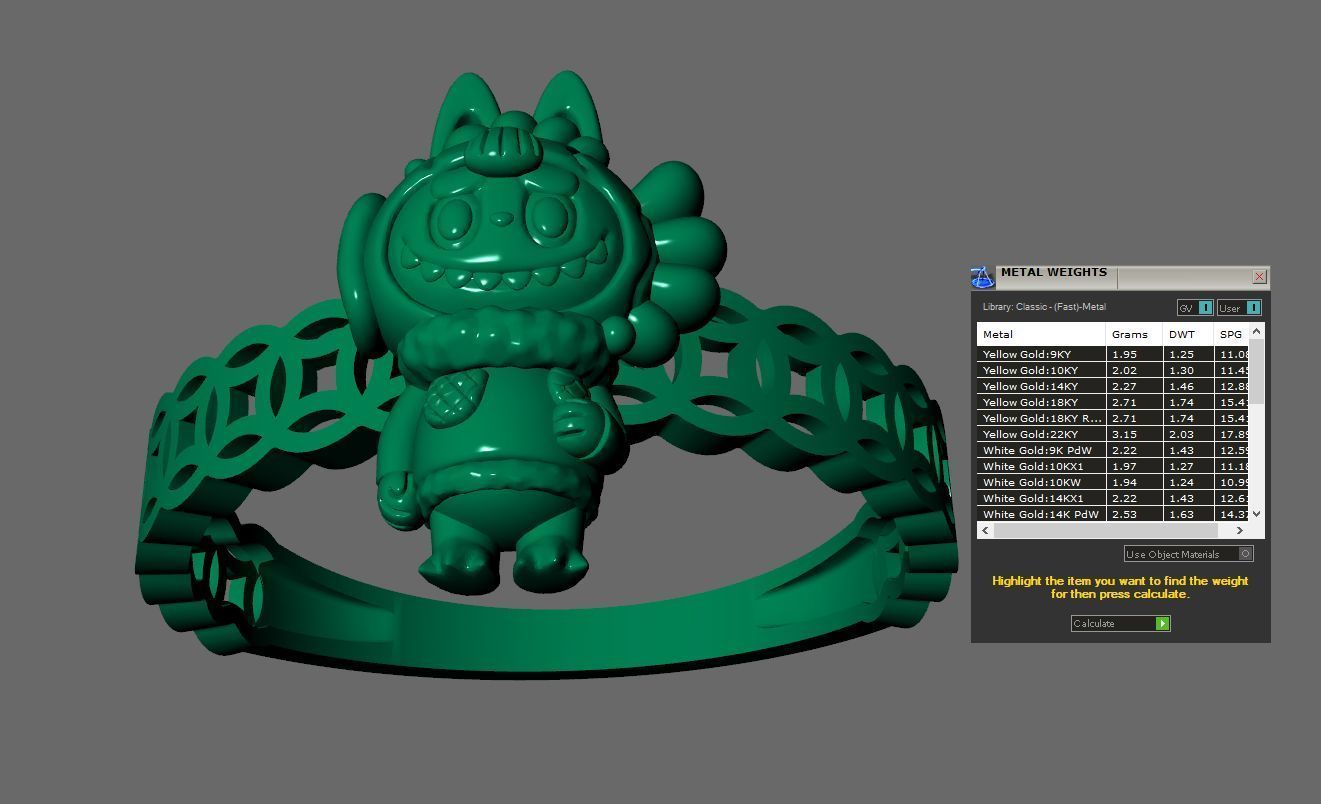Viewport: 1321px width, 804px height.
Task: Click the green Calculate arrow icon
Action: click(1162, 623)
